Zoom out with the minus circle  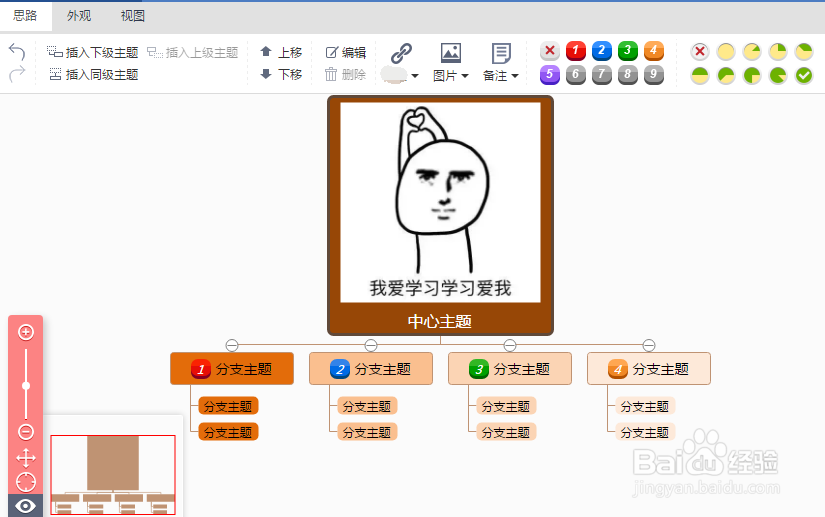(x=26, y=432)
